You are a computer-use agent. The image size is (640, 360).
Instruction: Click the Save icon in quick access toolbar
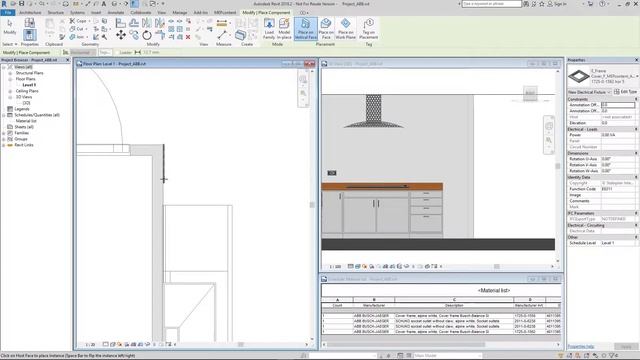(22, 4)
